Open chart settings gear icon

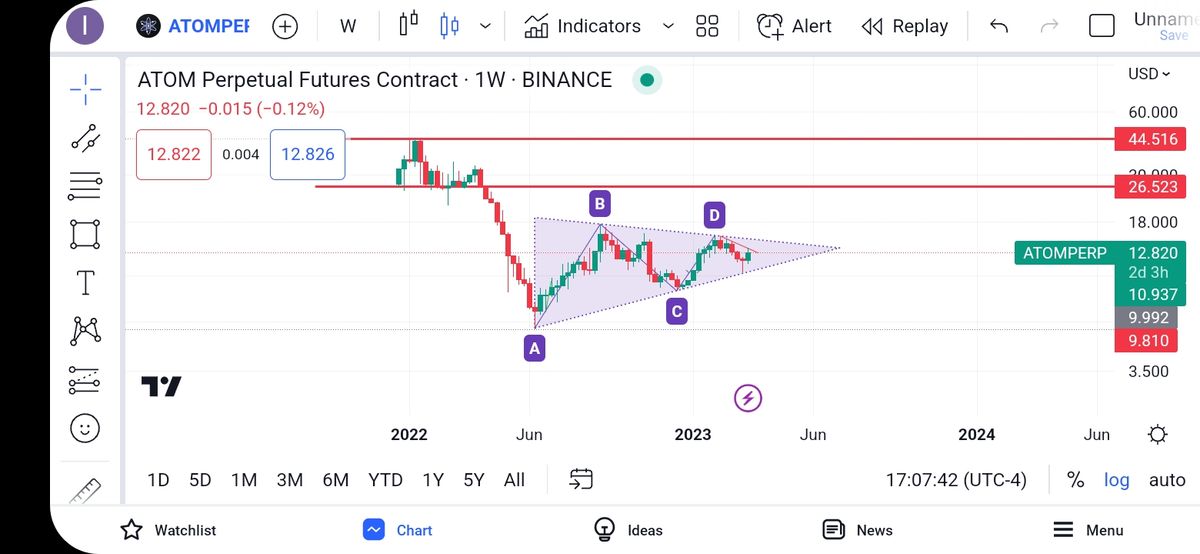tap(1157, 434)
